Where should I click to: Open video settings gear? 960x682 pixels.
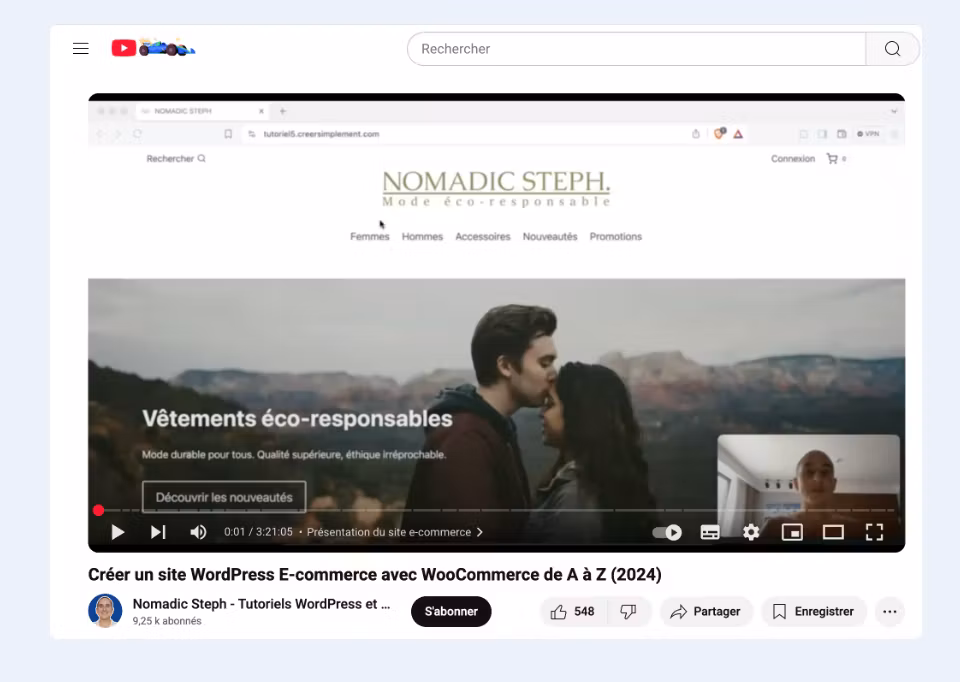point(751,532)
